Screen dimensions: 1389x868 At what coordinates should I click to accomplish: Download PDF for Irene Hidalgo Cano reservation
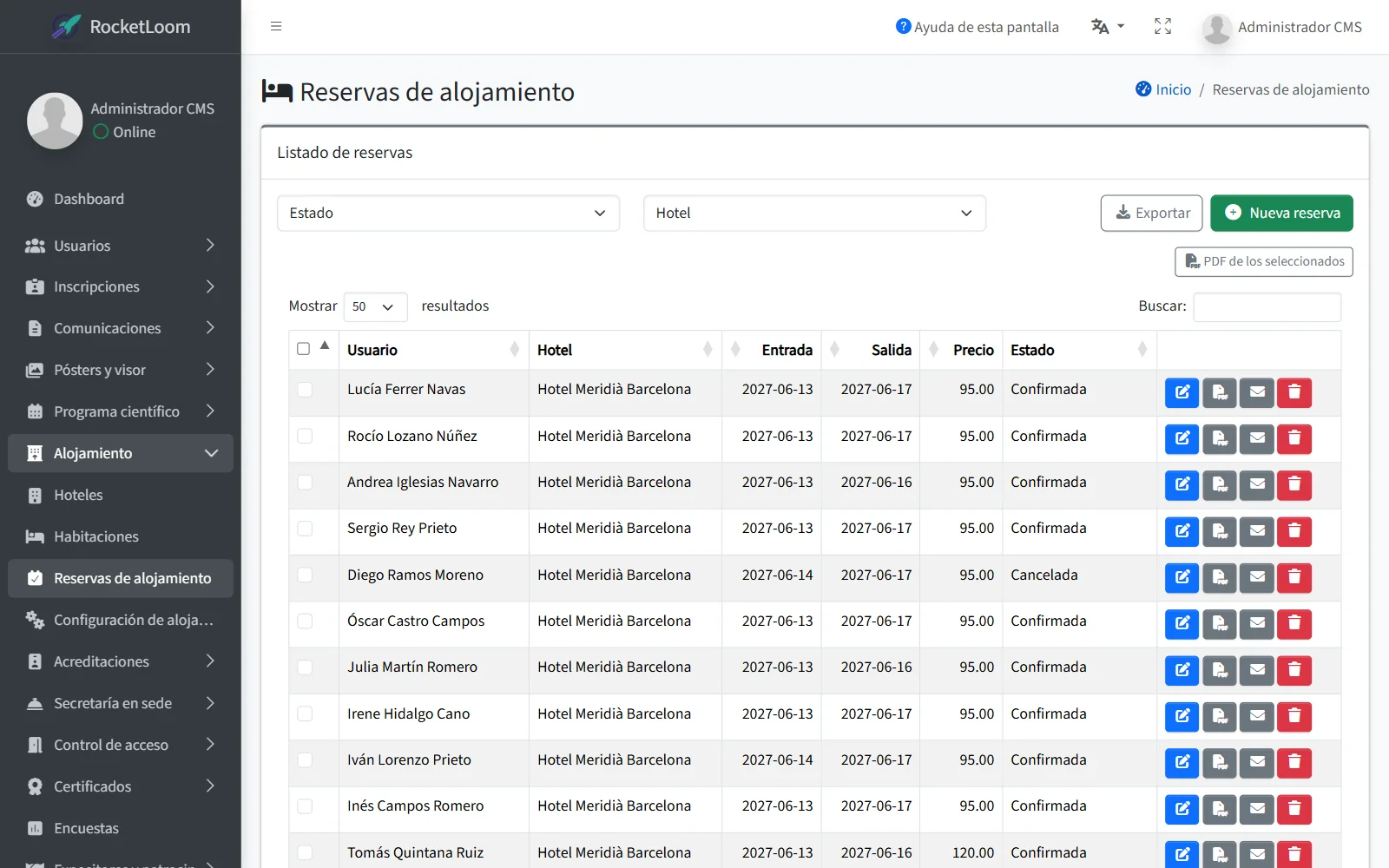(x=1219, y=716)
